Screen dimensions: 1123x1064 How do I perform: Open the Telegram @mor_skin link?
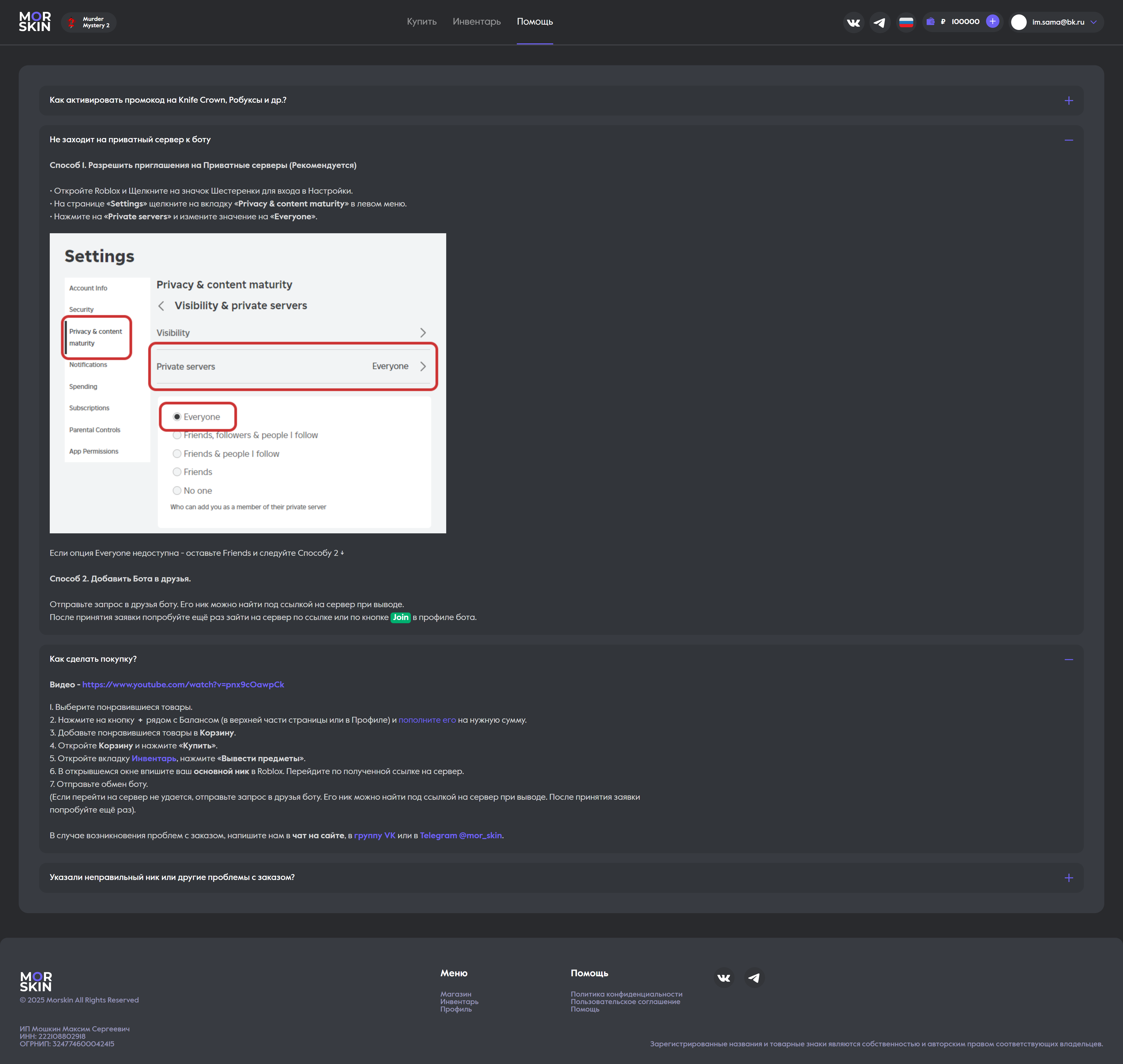(x=461, y=835)
